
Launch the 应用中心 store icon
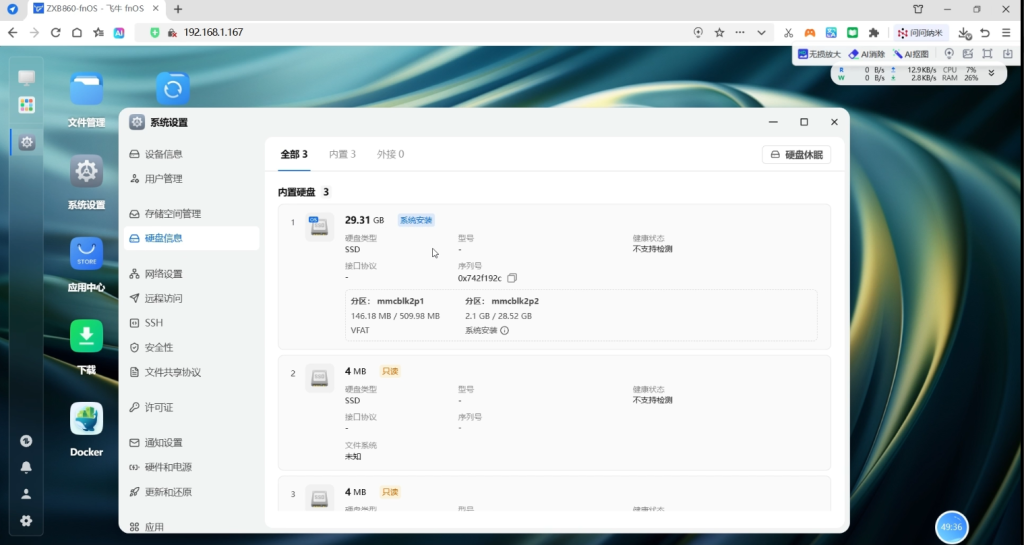point(86,254)
